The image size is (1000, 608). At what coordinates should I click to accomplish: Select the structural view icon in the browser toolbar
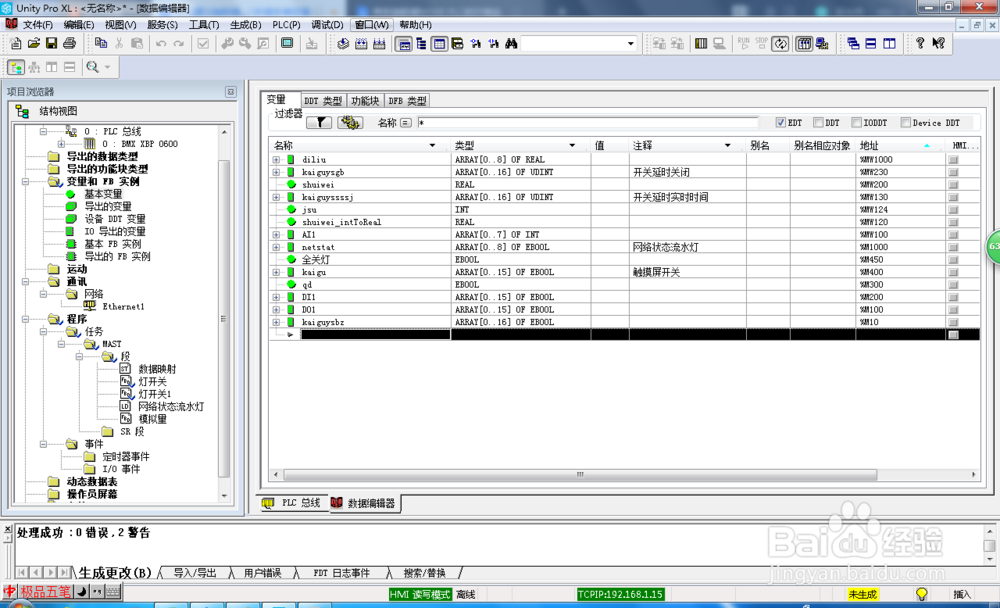click(16, 67)
